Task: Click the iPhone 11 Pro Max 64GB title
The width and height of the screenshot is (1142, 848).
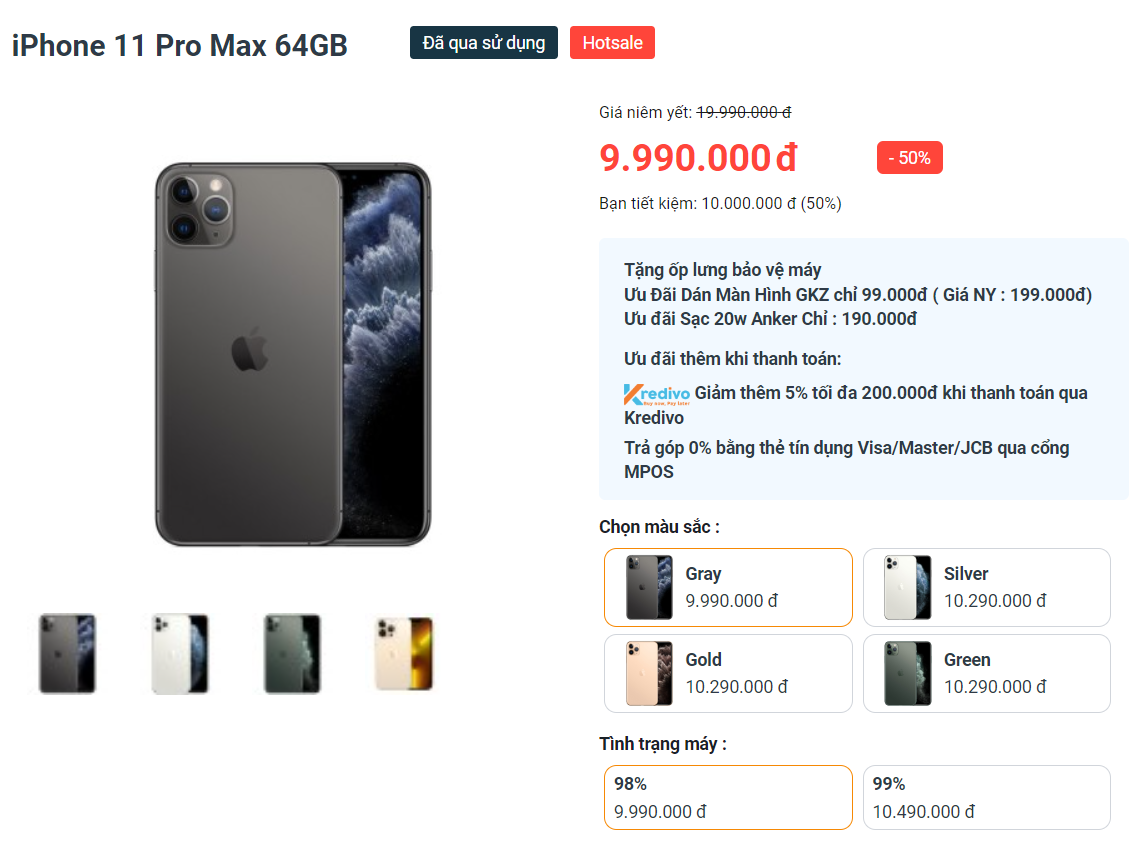Action: 180,46
